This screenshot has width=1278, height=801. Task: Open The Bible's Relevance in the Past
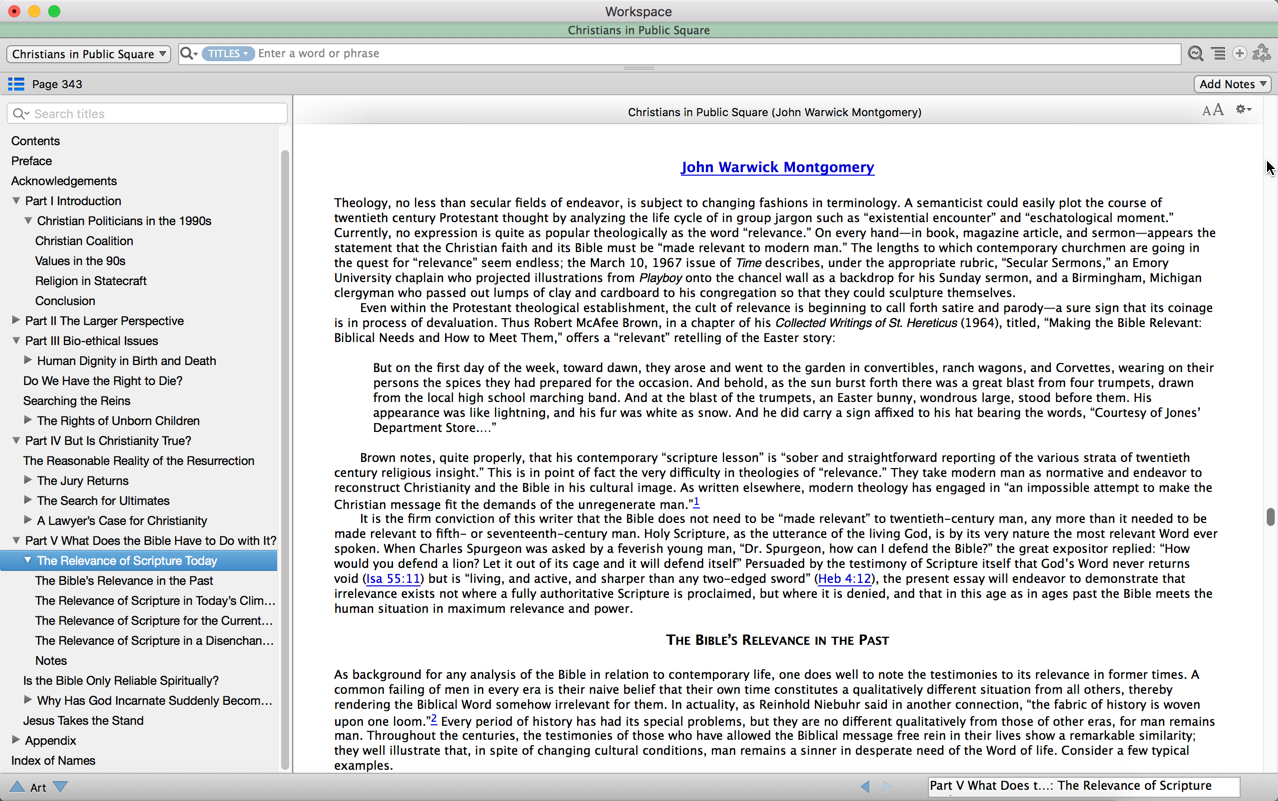(x=124, y=581)
